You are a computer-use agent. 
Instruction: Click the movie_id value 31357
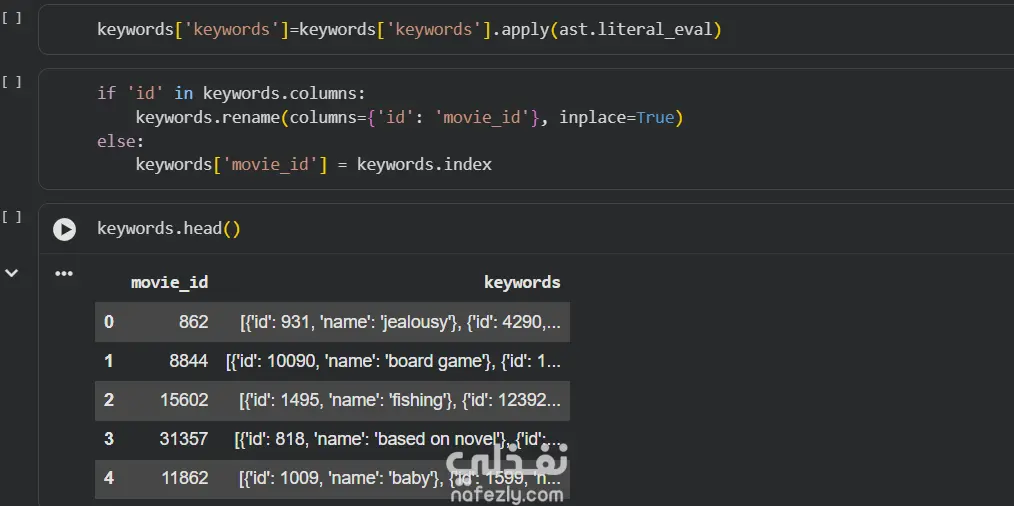[x=184, y=439]
